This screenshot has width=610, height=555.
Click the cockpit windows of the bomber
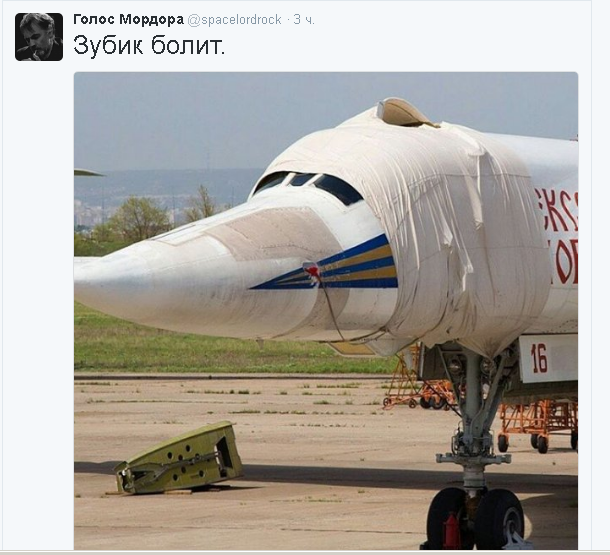point(307,185)
